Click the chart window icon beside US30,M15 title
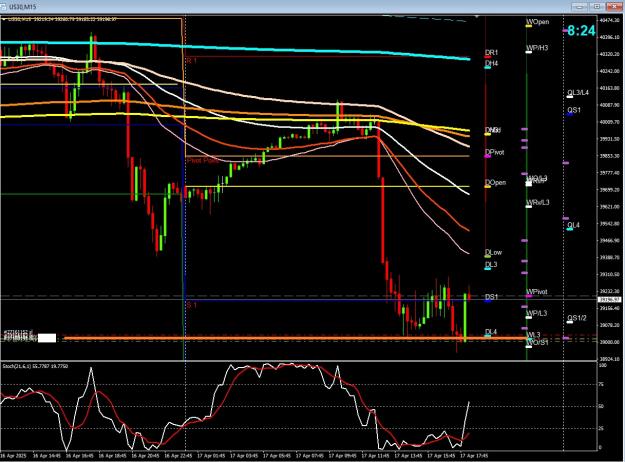 pyautogui.click(x=4, y=7)
